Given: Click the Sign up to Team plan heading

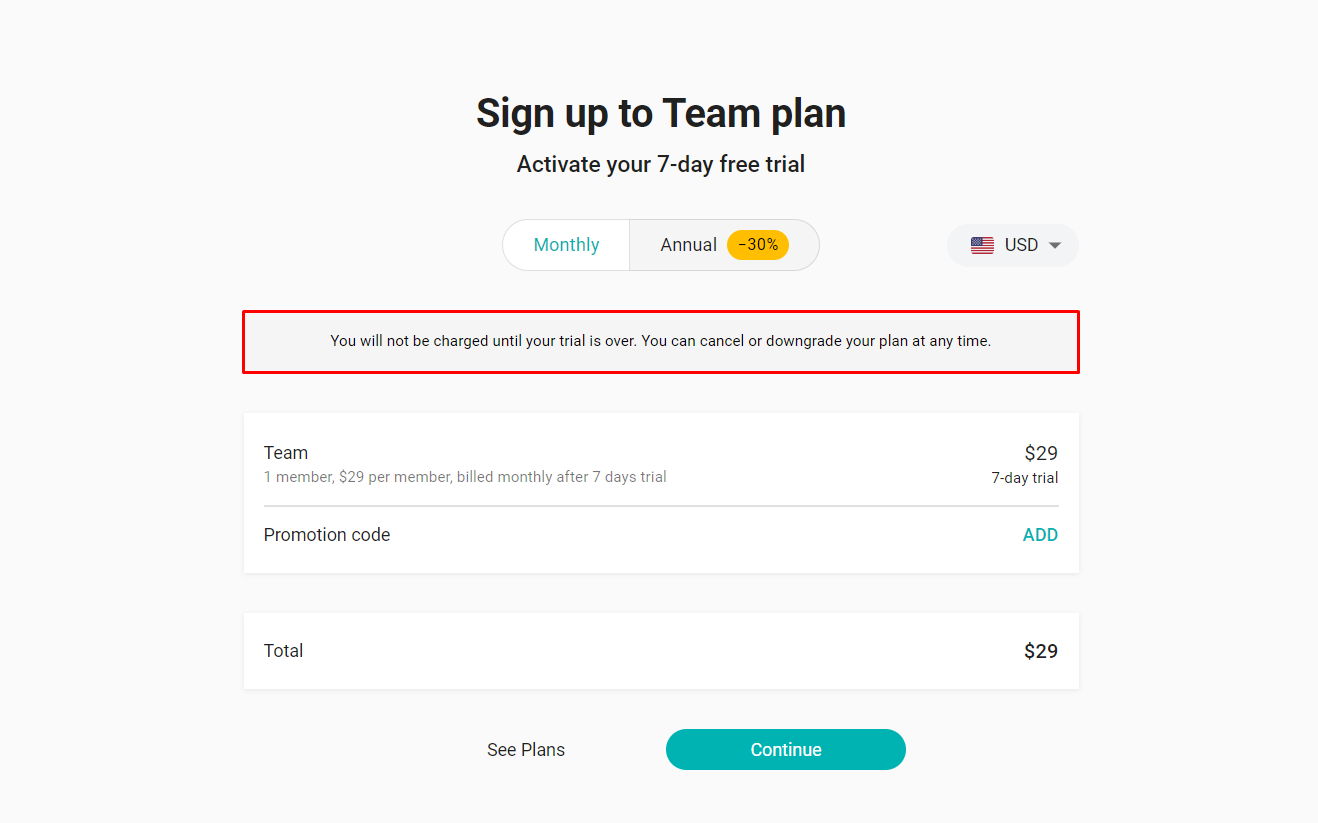Looking at the screenshot, I should coord(661,113).
